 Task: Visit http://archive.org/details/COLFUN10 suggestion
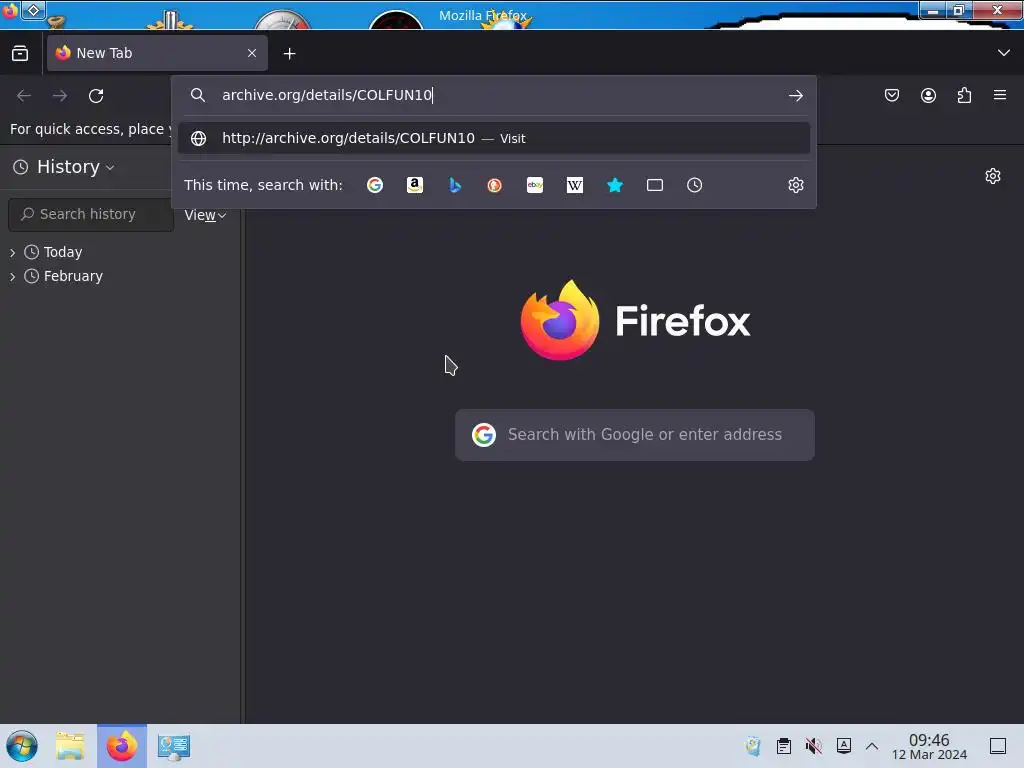[494, 138]
